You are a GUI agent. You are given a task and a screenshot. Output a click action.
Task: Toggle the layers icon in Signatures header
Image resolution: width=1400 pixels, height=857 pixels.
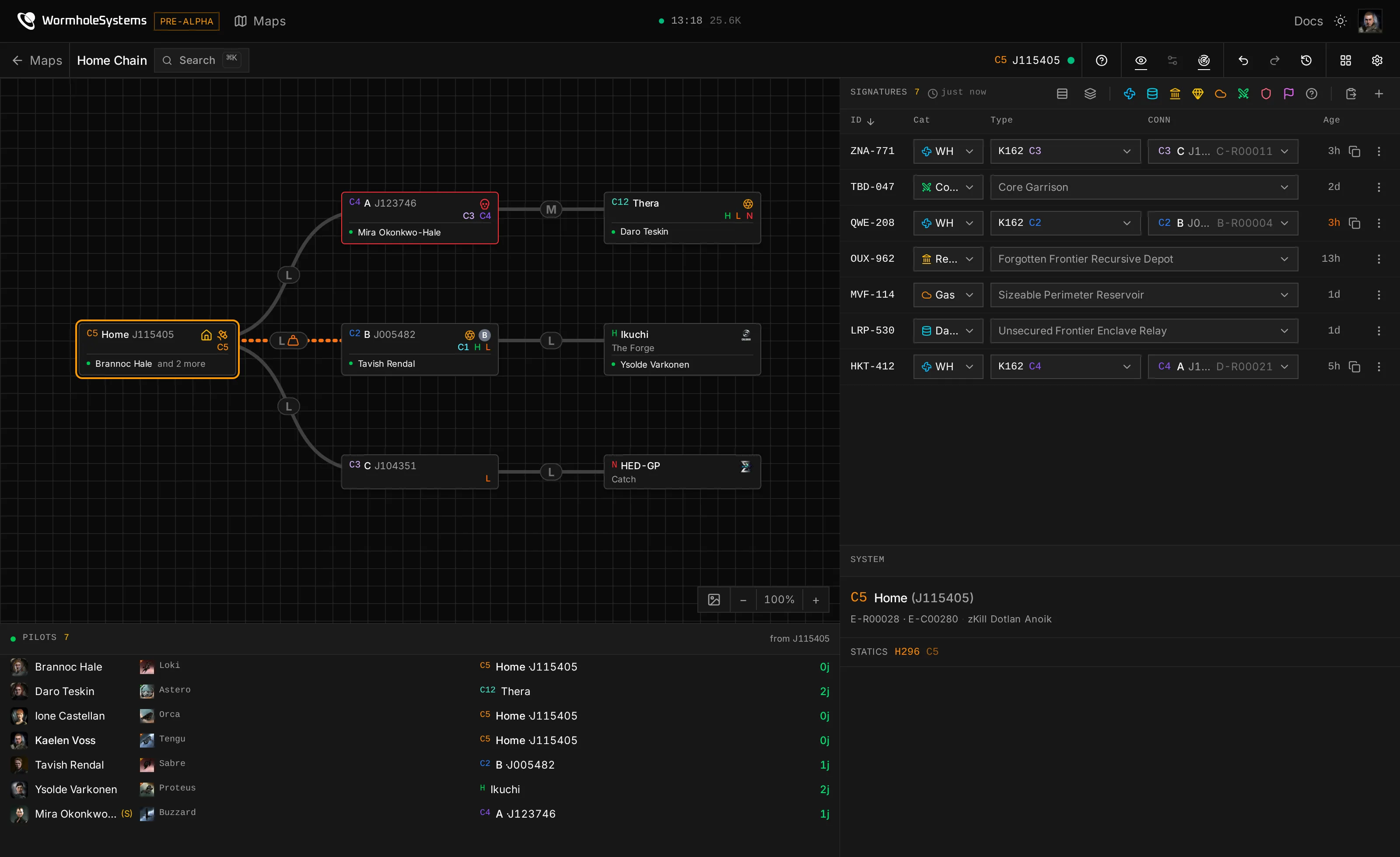point(1090,94)
